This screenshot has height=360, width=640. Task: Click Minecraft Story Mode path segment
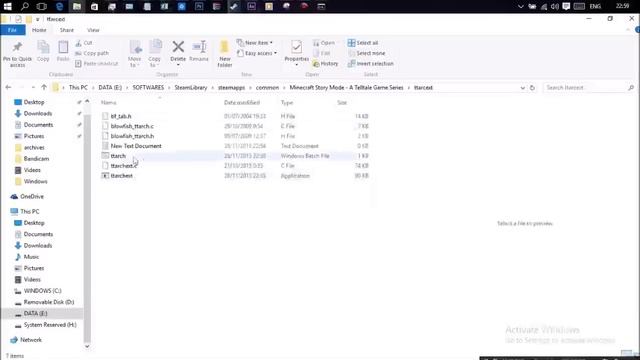pyautogui.click(x=346, y=87)
